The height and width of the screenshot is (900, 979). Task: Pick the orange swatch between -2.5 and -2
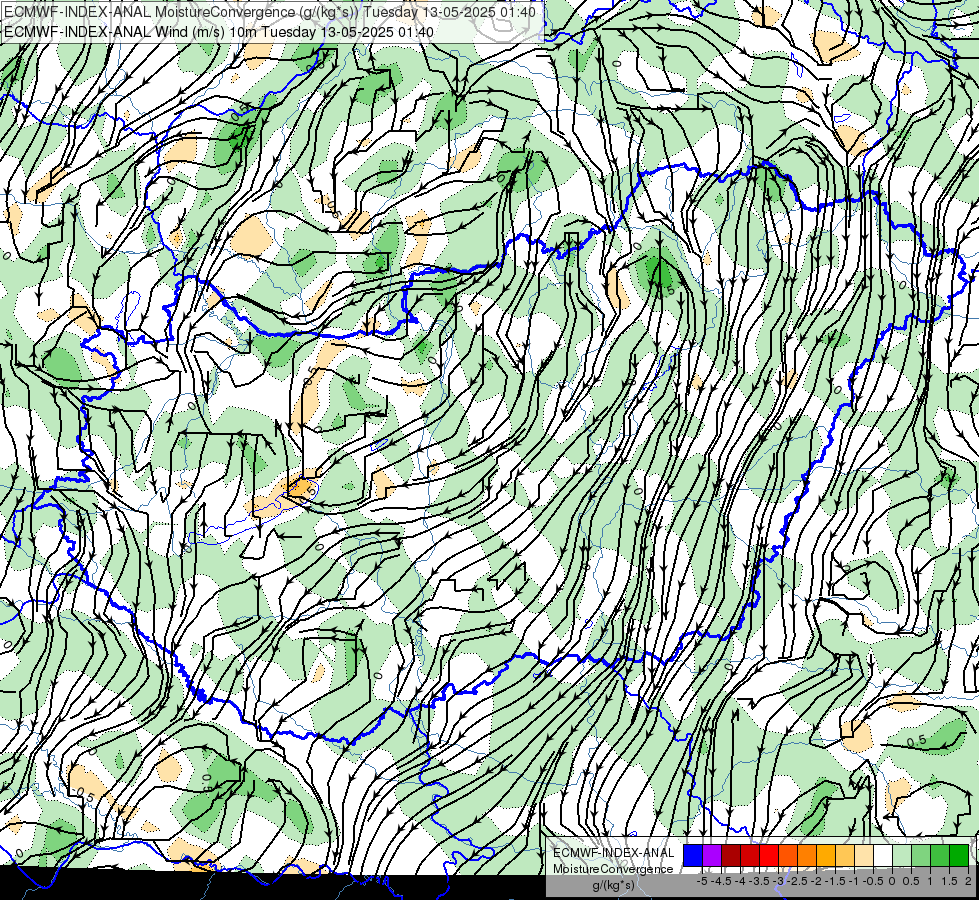[807, 856]
